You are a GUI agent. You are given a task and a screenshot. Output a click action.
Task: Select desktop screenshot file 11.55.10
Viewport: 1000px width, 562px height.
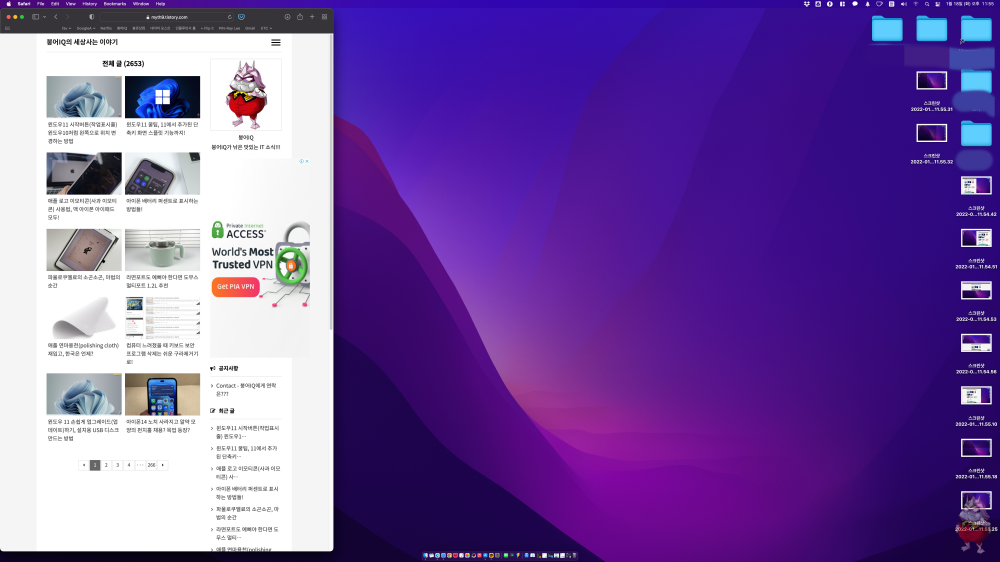click(976, 395)
